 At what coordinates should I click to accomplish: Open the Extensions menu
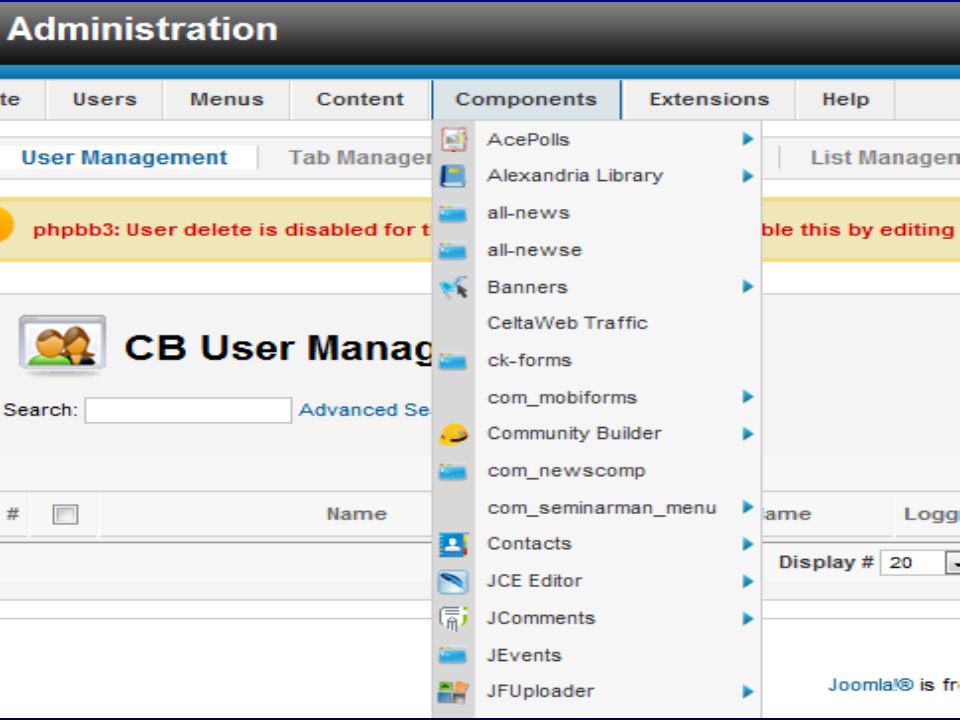[709, 99]
